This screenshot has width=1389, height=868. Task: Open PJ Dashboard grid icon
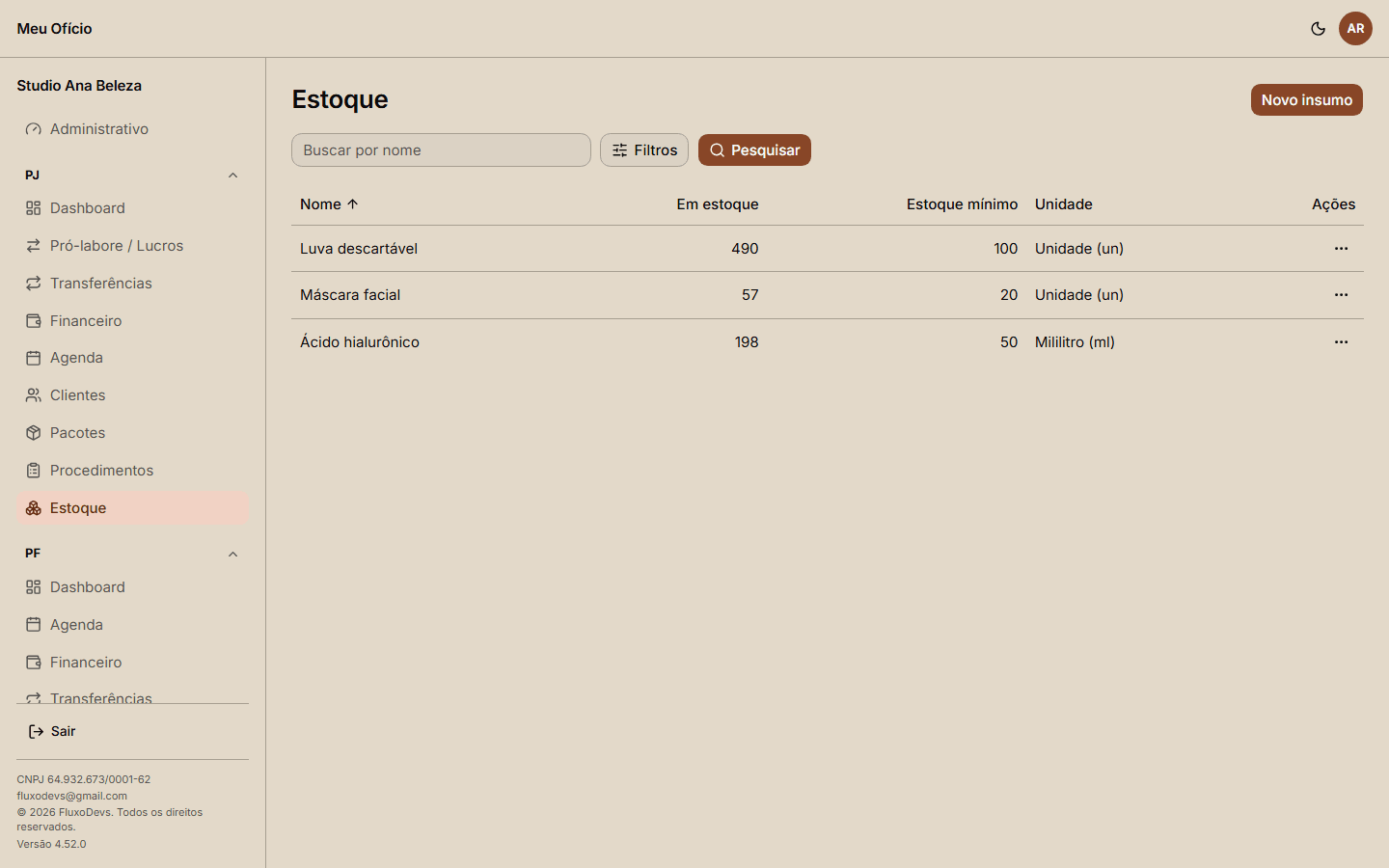(x=34, y=208)
